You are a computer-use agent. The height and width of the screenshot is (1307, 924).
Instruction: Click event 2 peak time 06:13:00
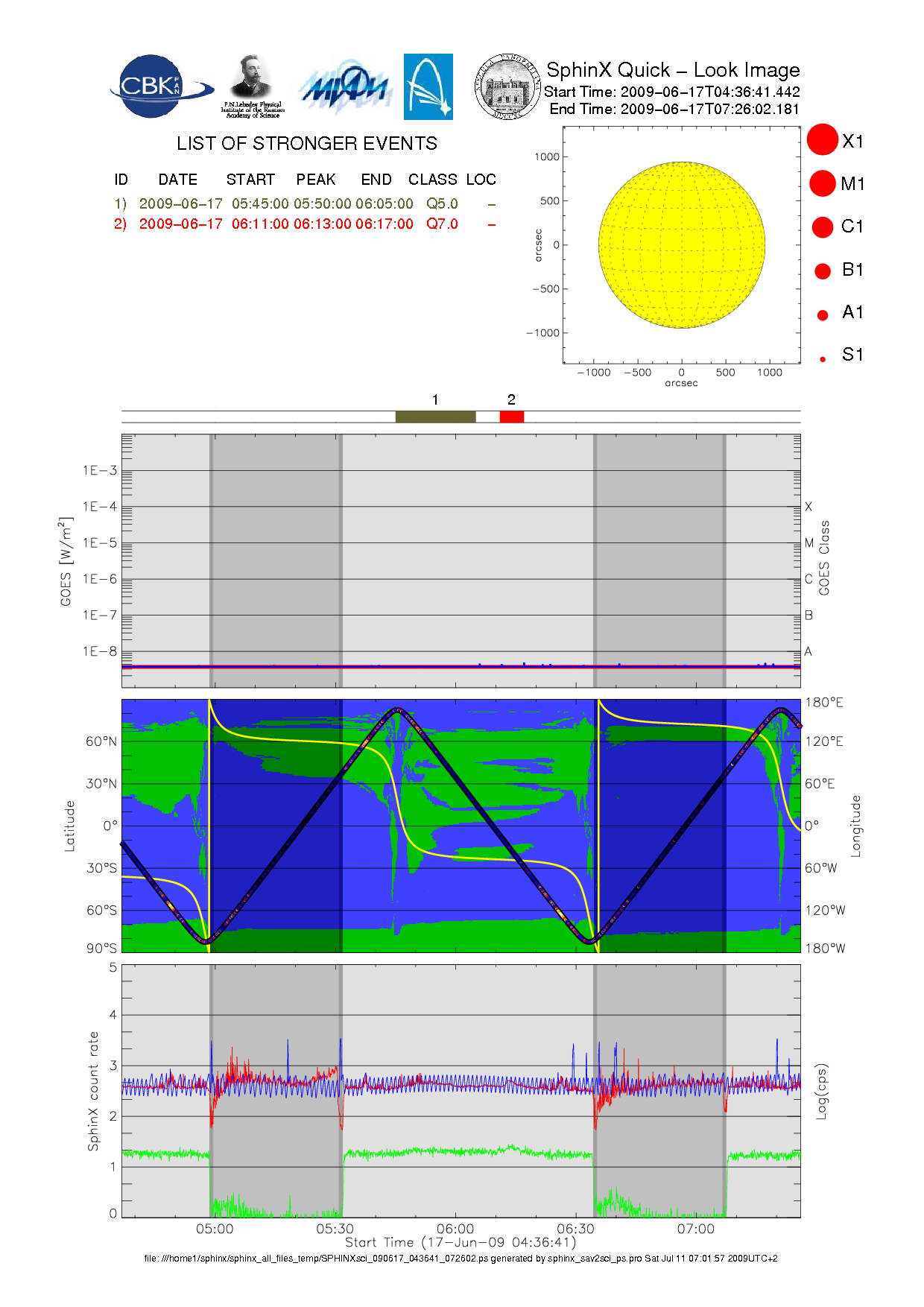point(322,224)
